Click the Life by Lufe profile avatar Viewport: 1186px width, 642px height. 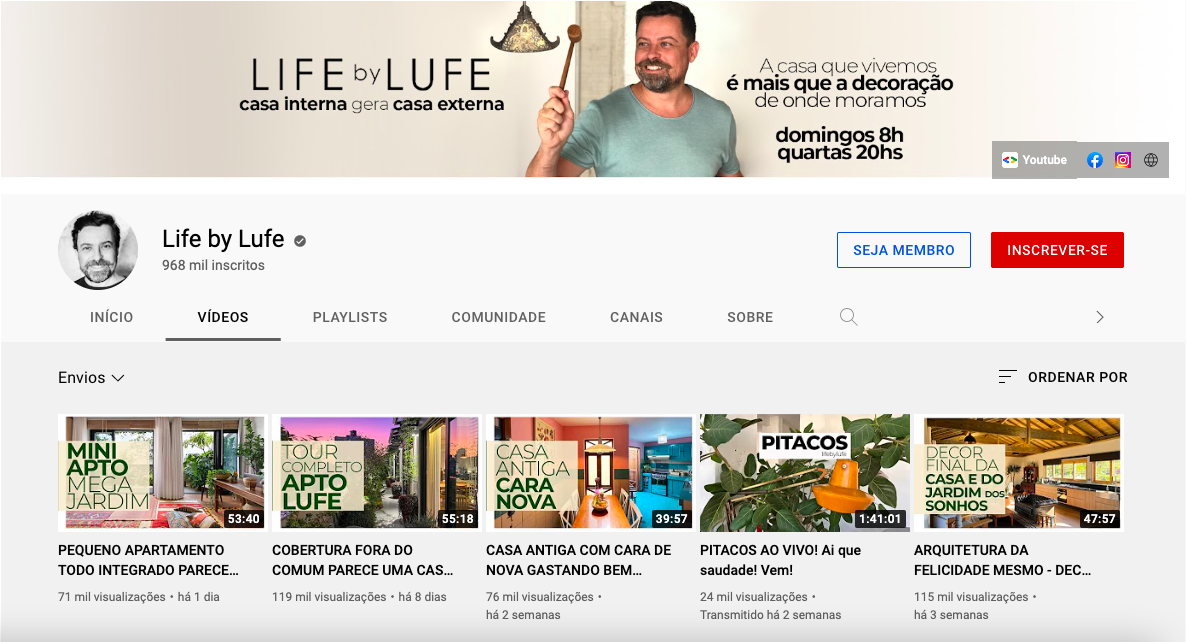click(98, 250)
